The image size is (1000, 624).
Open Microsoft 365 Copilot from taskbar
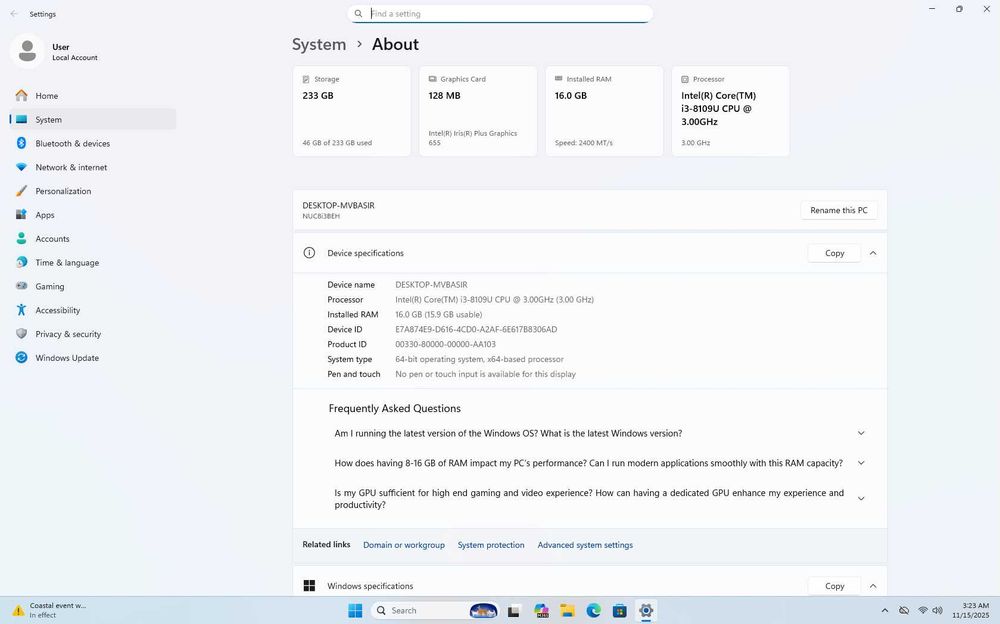click(541, 611)
